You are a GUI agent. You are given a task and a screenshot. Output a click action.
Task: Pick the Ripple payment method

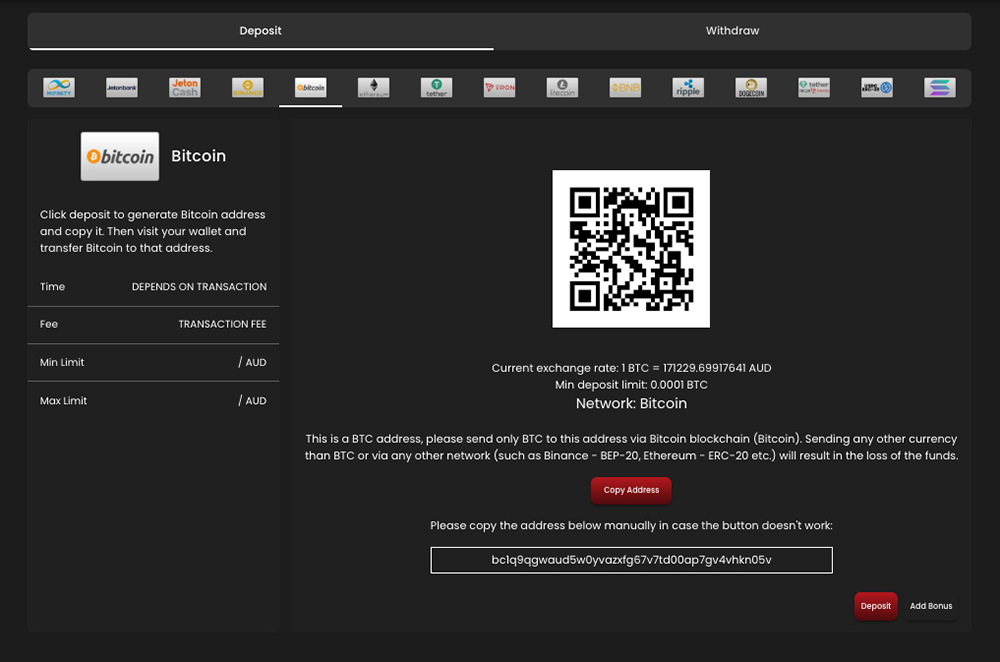688,87
